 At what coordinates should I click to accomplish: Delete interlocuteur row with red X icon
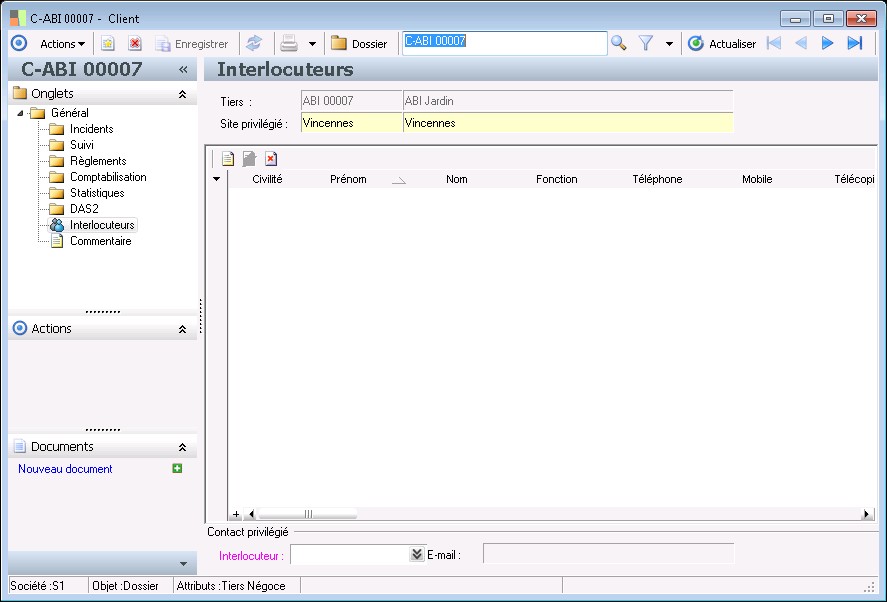[x=270, y=158]
